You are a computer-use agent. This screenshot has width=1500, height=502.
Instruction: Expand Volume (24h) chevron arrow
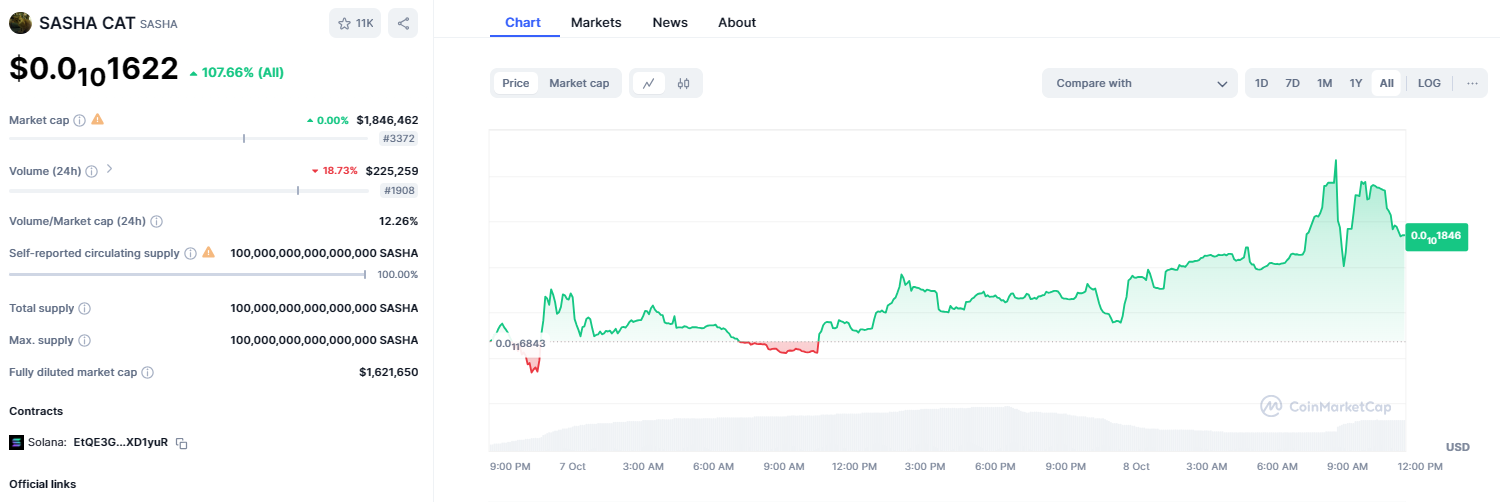click(x=109, y=169)
